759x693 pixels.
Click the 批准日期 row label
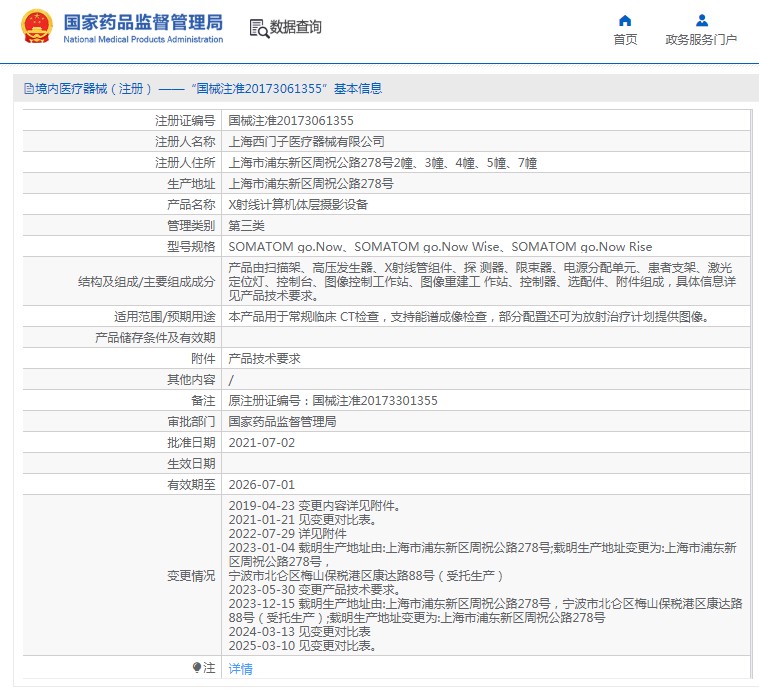[x=191, y=443]
